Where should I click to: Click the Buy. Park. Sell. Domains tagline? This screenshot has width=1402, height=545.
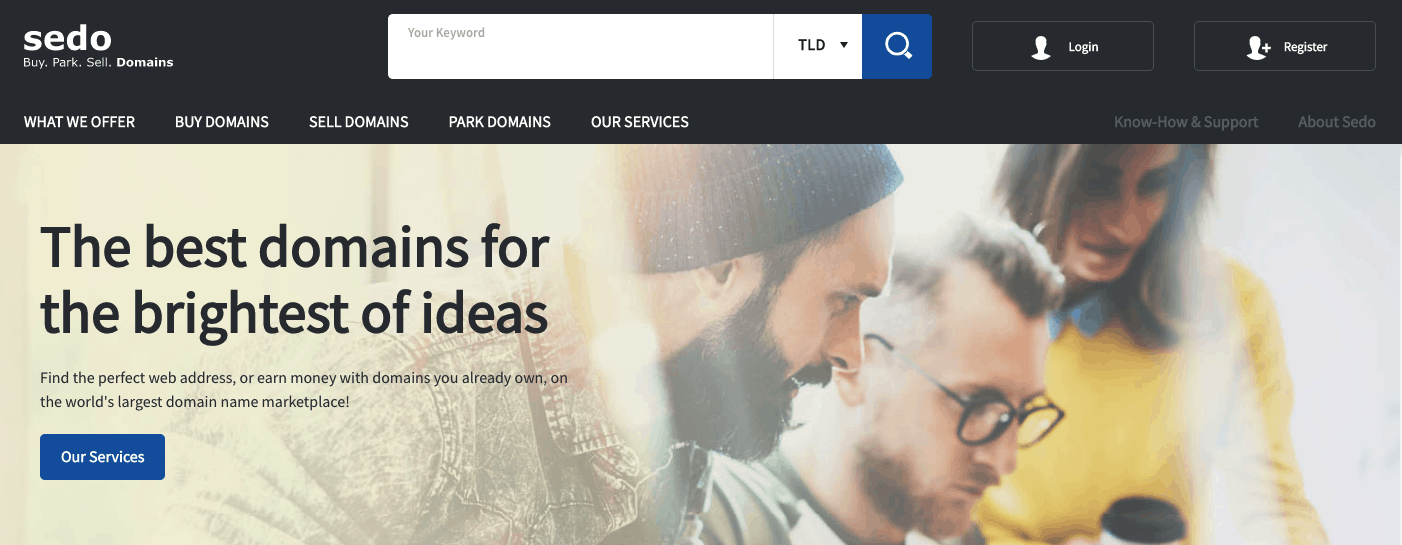tap(98, 62)
